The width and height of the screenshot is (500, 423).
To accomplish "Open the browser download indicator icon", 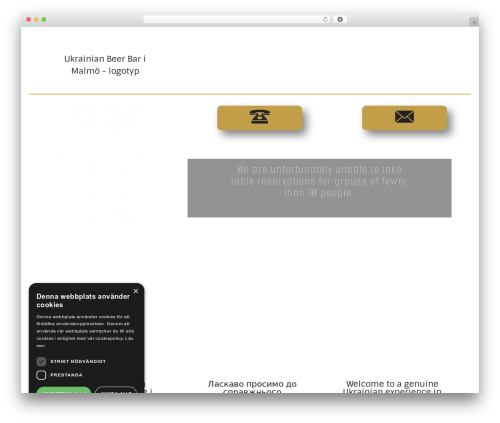I will (x=340, y=19).
